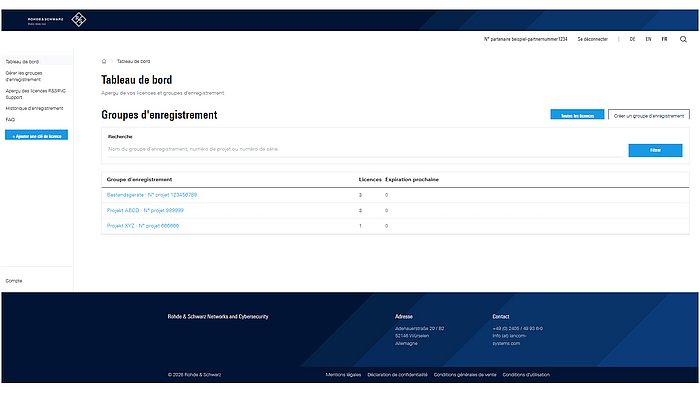Open Conditions générales de vente link
The width and height of the screenshot is (700, 393).
pos(465,375)
